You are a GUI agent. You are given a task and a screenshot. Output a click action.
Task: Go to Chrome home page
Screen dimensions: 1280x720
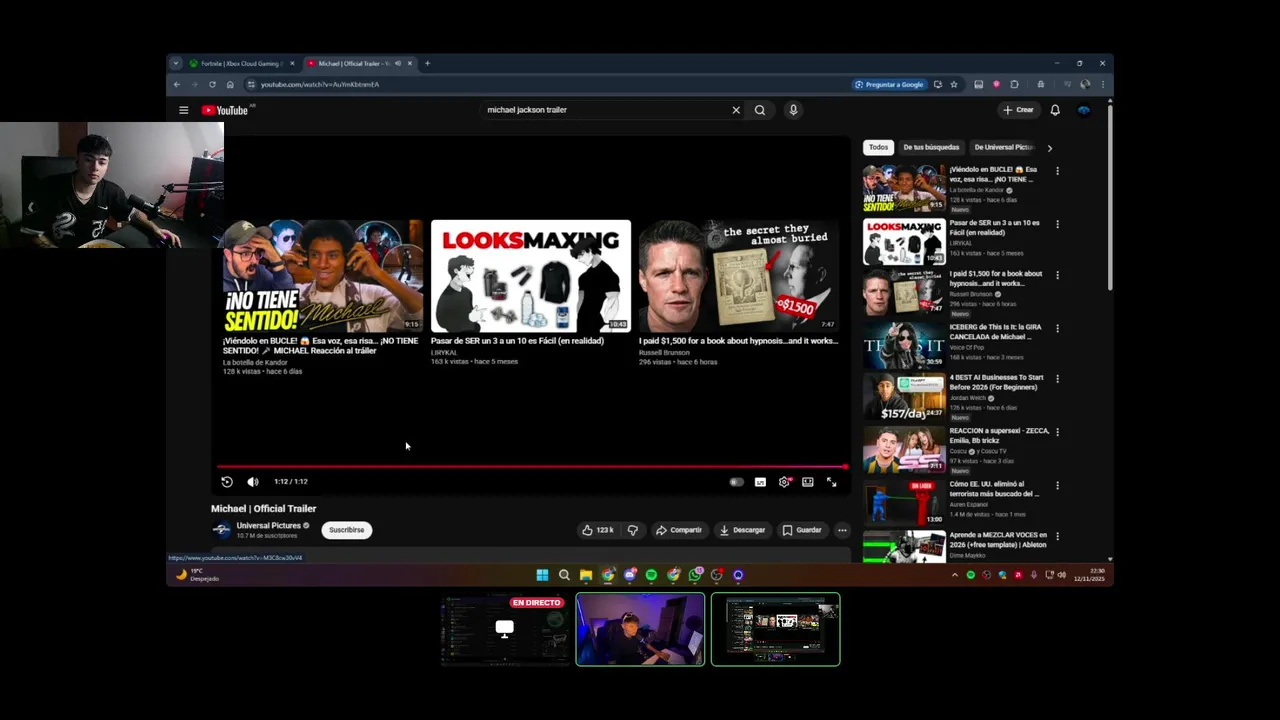230,85
